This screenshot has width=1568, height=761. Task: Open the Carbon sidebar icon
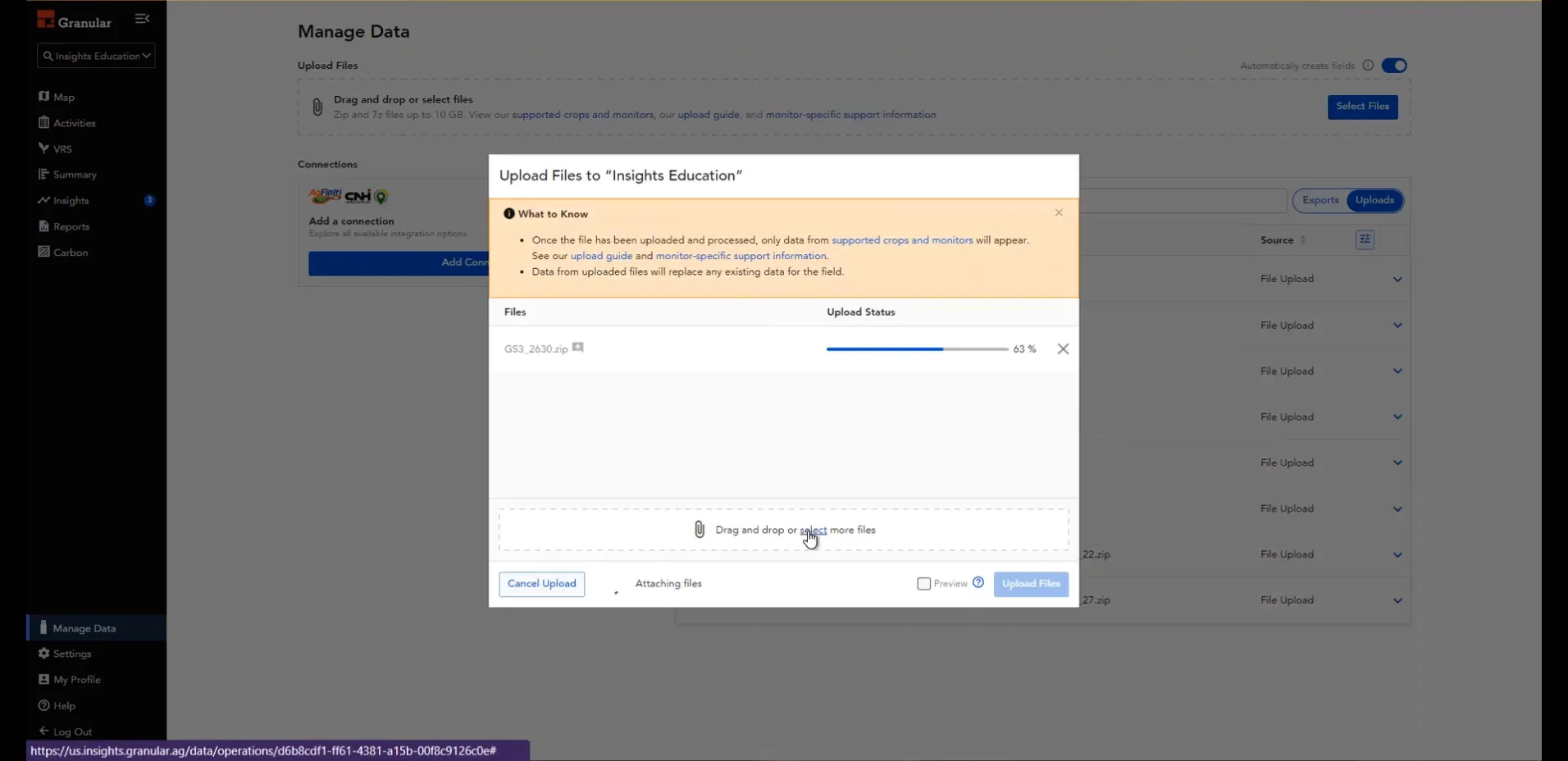(44, 253)
